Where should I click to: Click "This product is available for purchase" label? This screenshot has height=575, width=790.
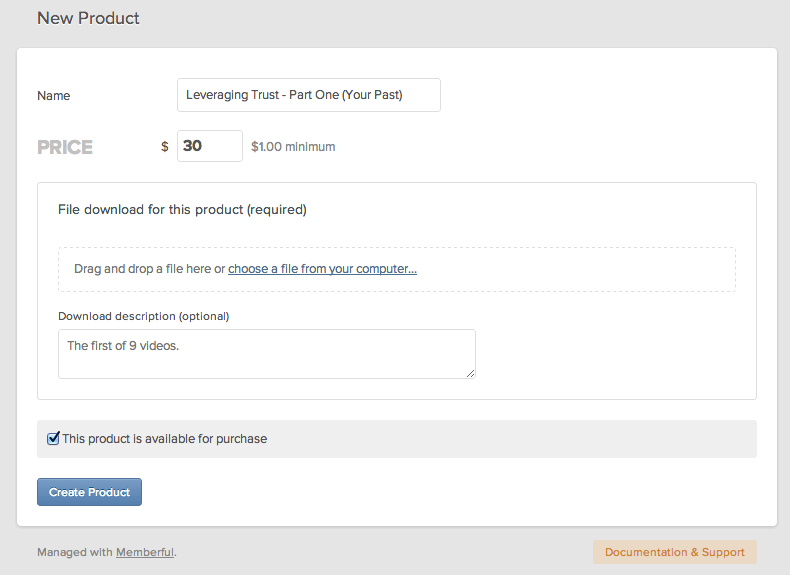pos(164,439)
